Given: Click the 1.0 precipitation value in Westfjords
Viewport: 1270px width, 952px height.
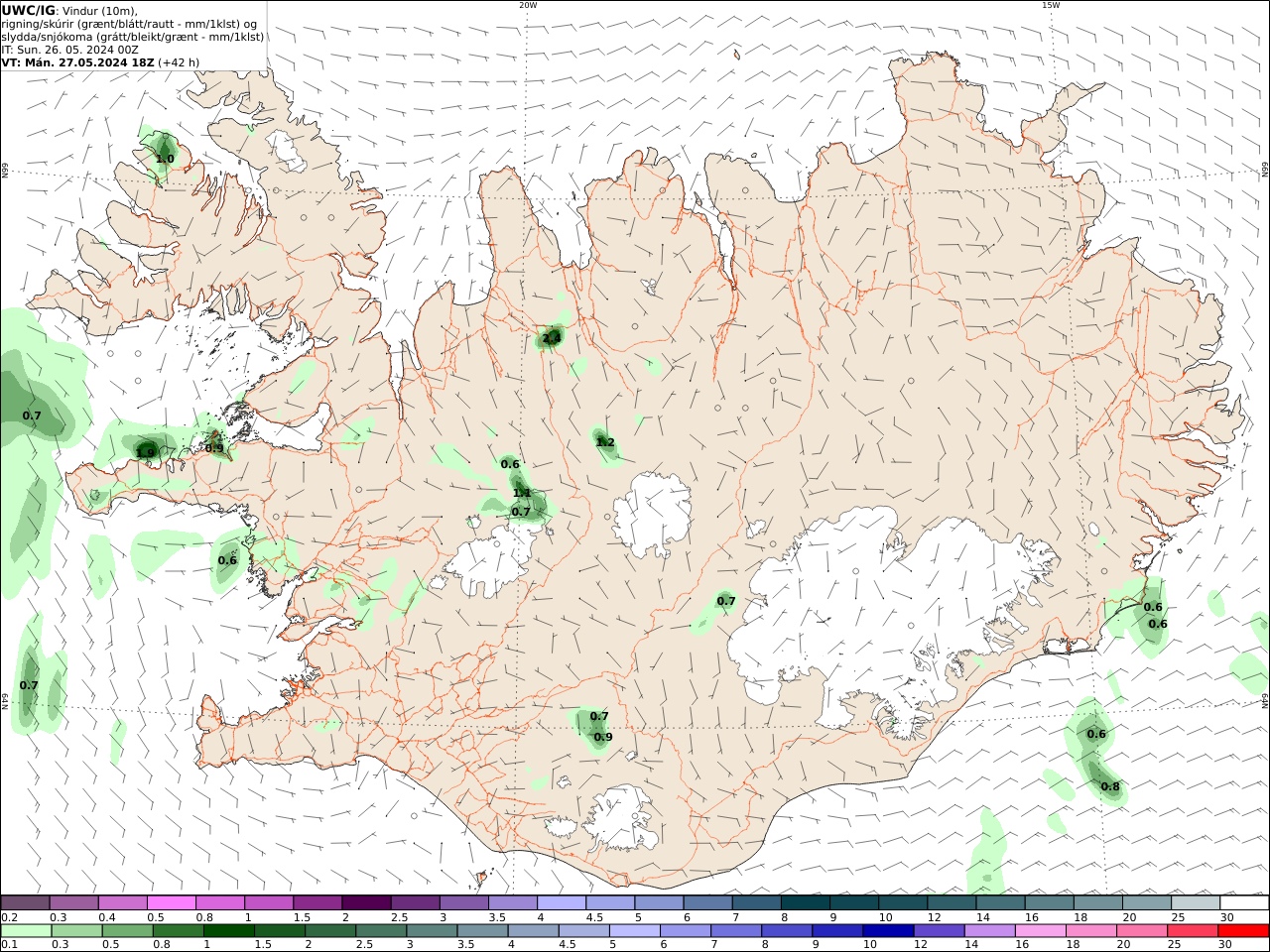Looking at the screenshot, I should pos(165,159).
